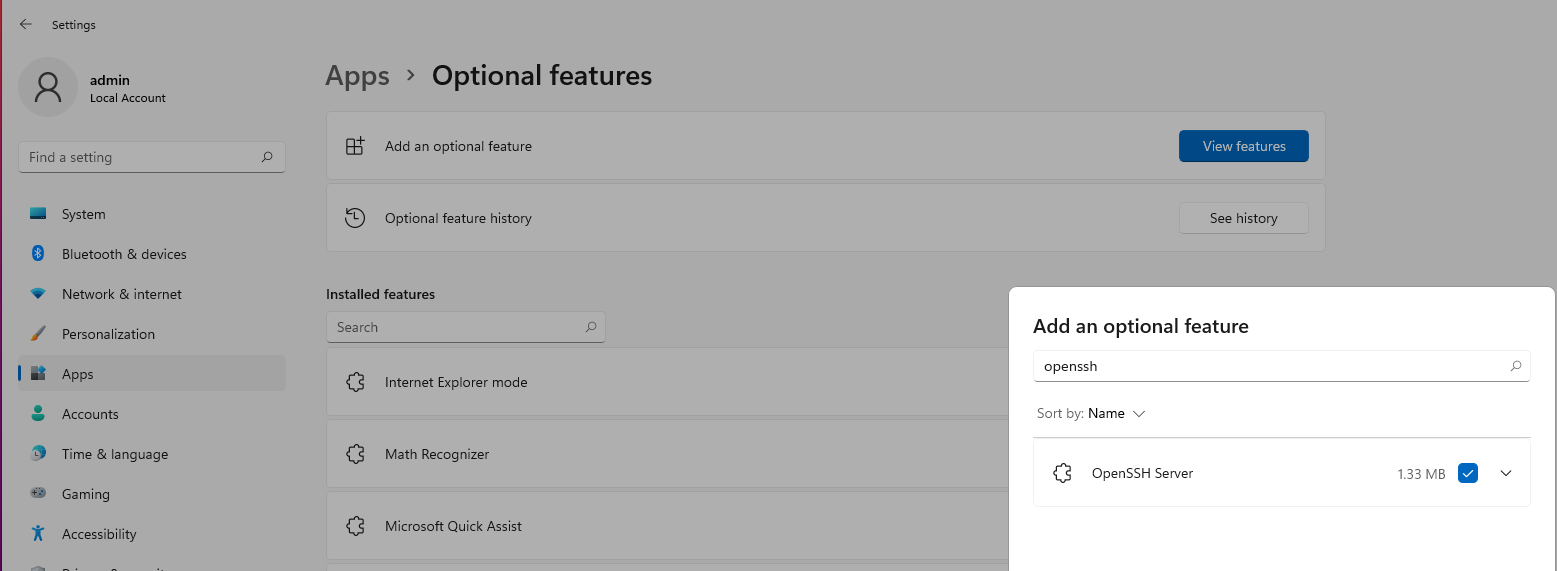This screenshot has height=571, width=1557.
Task: Click the Optional feature history clock icon
Action: coord(355,218)
